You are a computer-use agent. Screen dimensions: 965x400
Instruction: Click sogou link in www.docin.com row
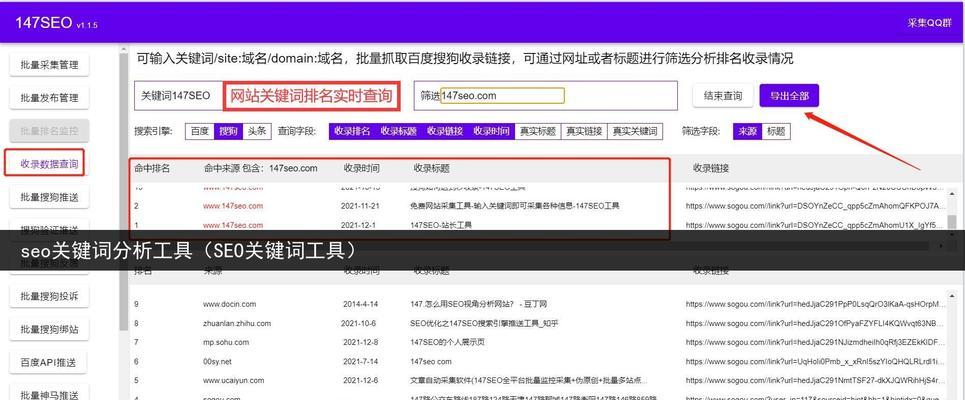click(815, 304)
